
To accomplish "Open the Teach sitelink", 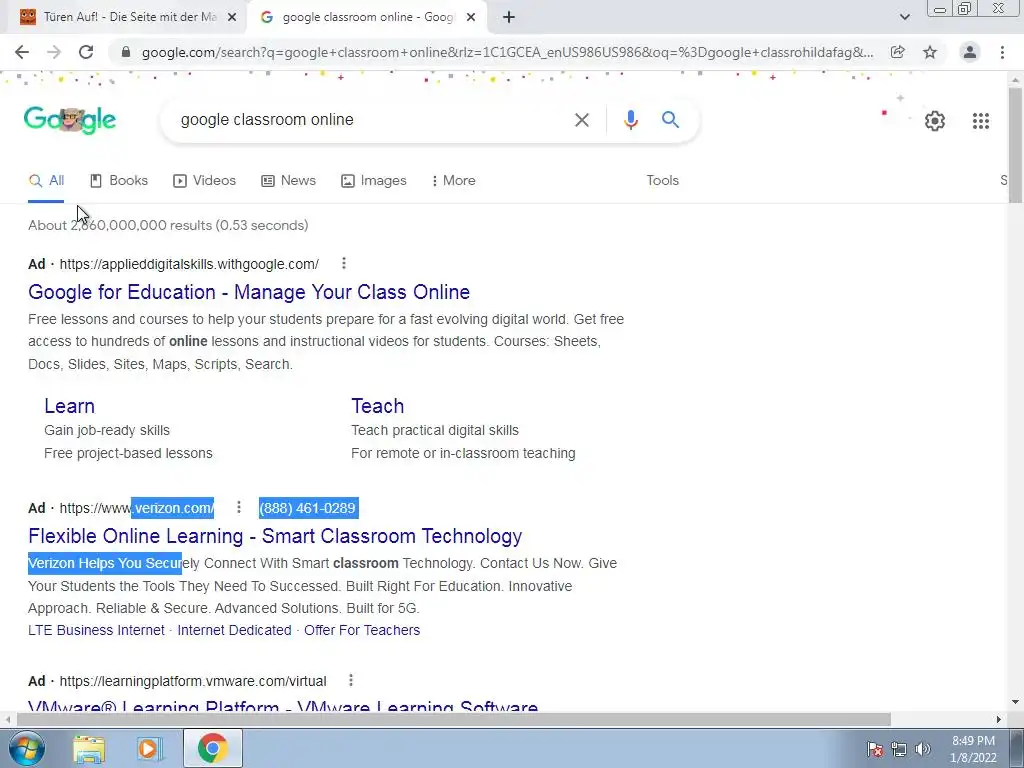I will 377,406.
